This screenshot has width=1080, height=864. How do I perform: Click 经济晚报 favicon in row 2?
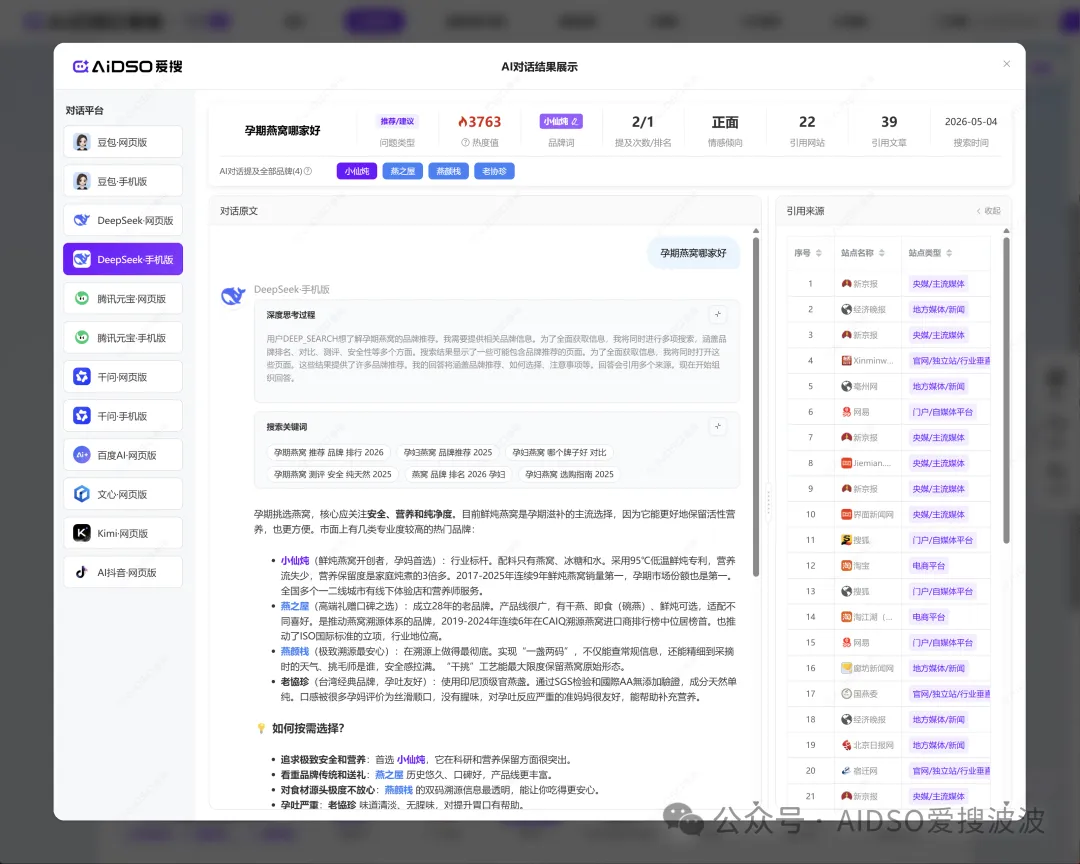tap(847, 309)
